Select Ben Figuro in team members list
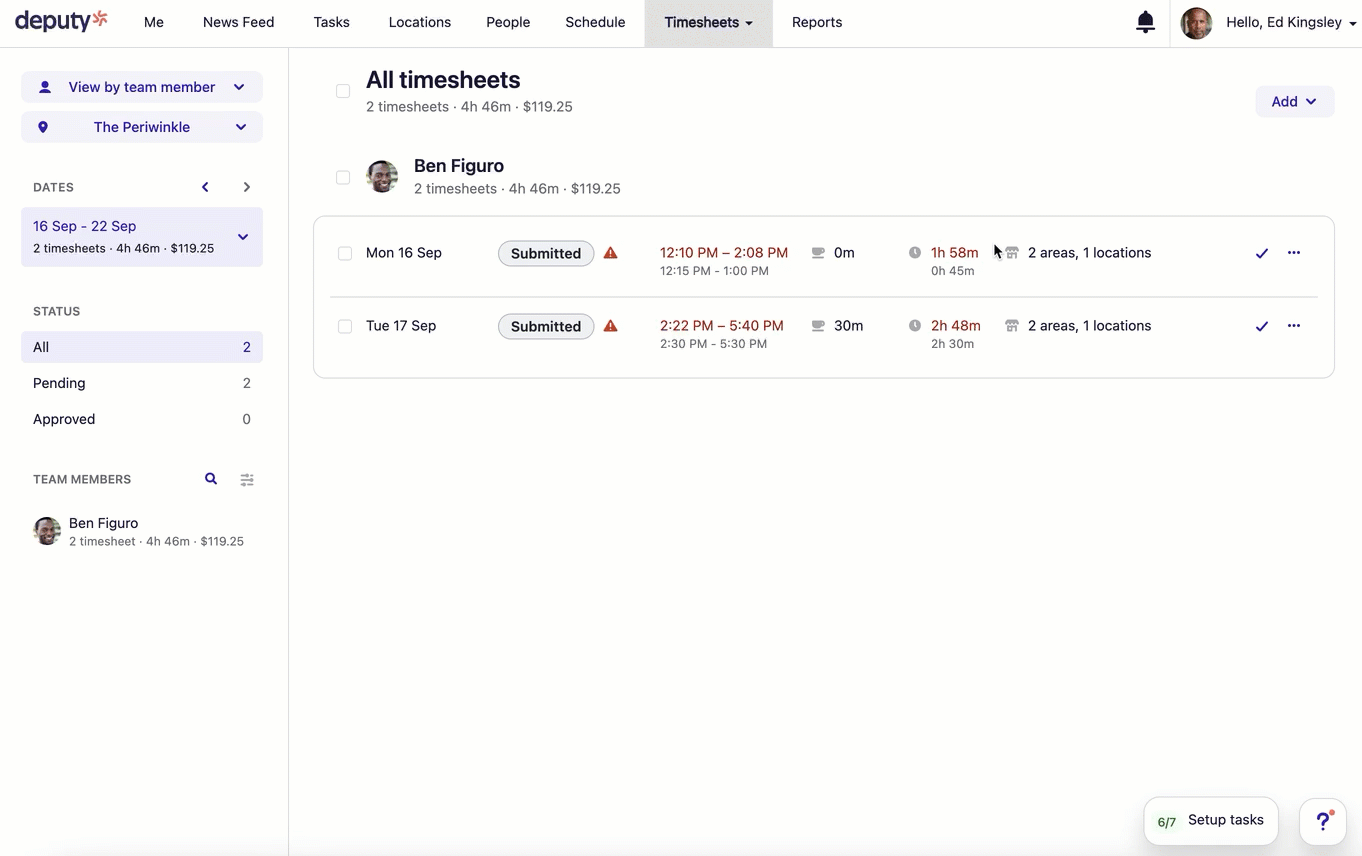Screen dimensions: 1362x856 click(142, 531)
